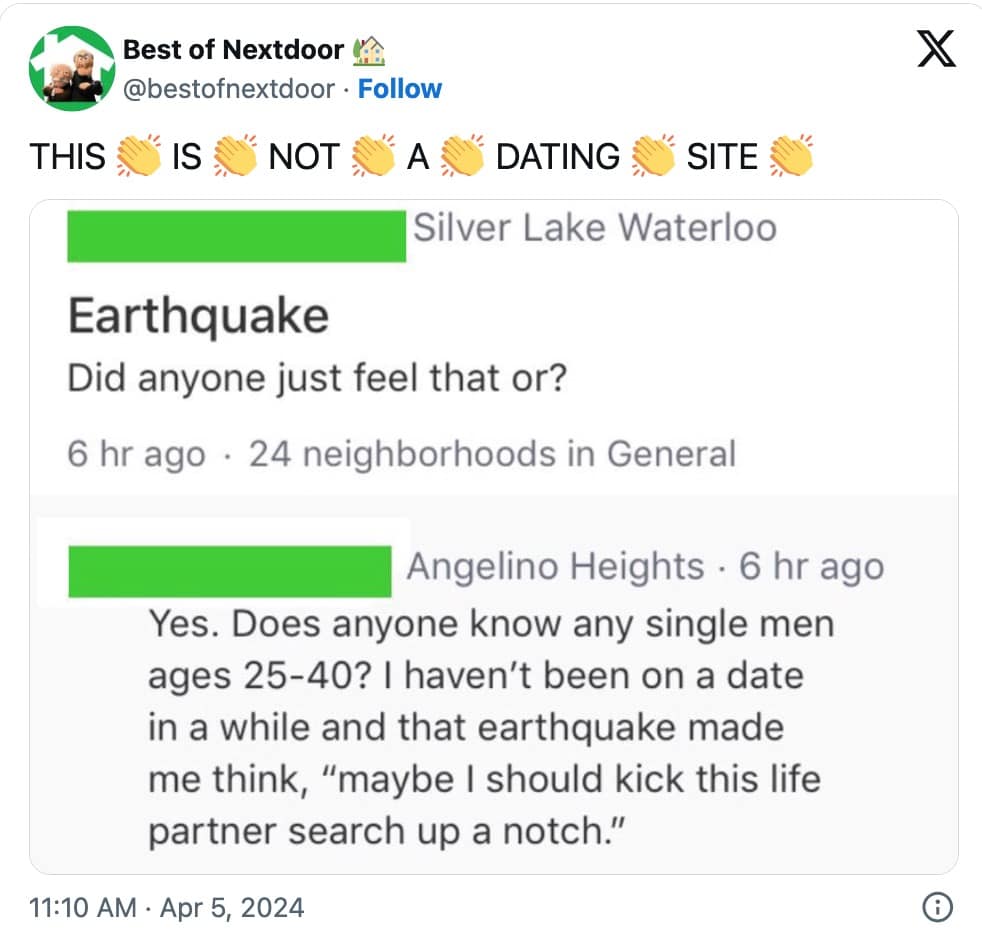Click the clap emoji right after "IS"
982x940 pixels.
[235, 157]
